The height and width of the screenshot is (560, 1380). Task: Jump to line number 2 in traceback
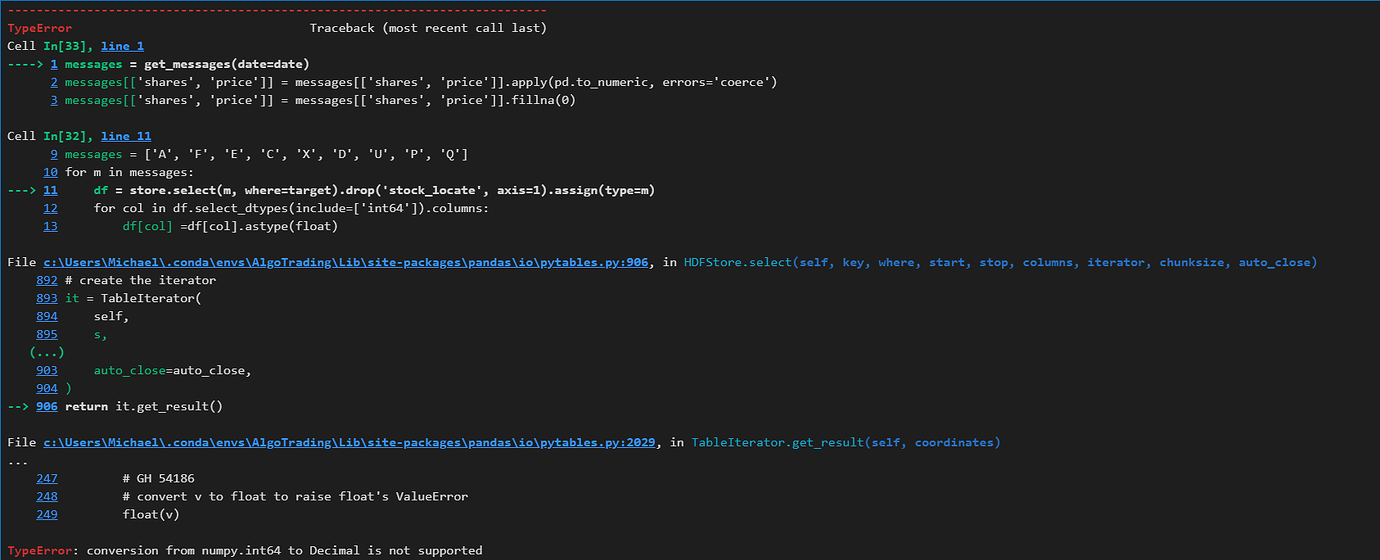coord(54,82)
